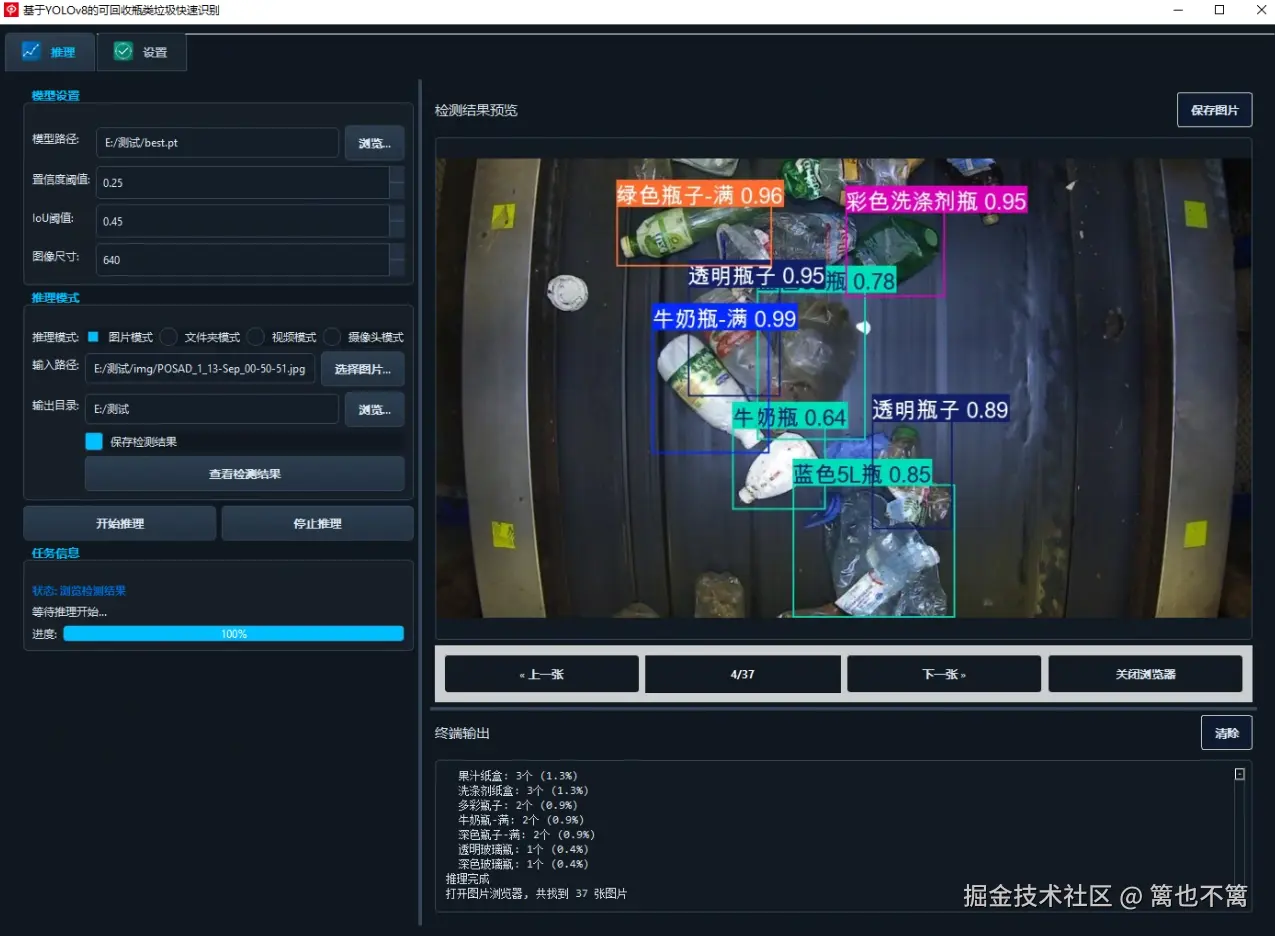
Task: Click the green check icon on 设置 tab
Action: [x=123, y=51]
